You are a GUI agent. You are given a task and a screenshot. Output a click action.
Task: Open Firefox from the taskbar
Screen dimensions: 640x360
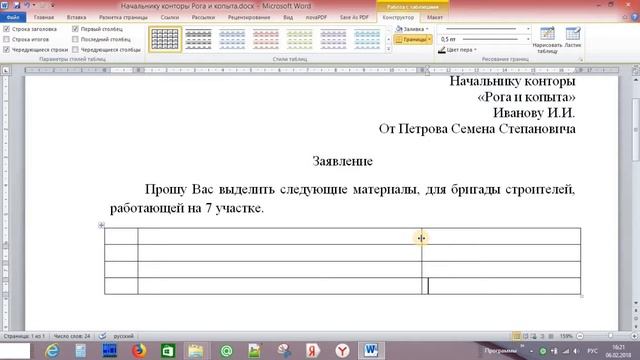[139, 351]
